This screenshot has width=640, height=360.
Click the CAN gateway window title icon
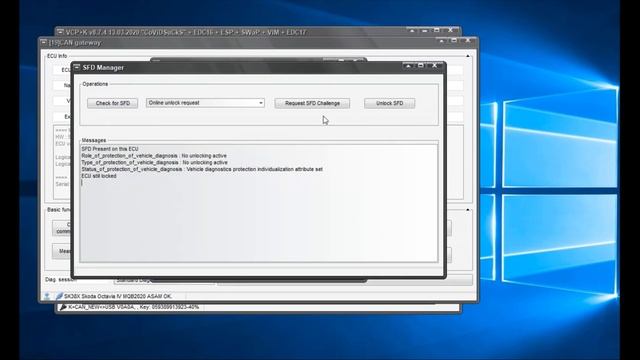44,42
